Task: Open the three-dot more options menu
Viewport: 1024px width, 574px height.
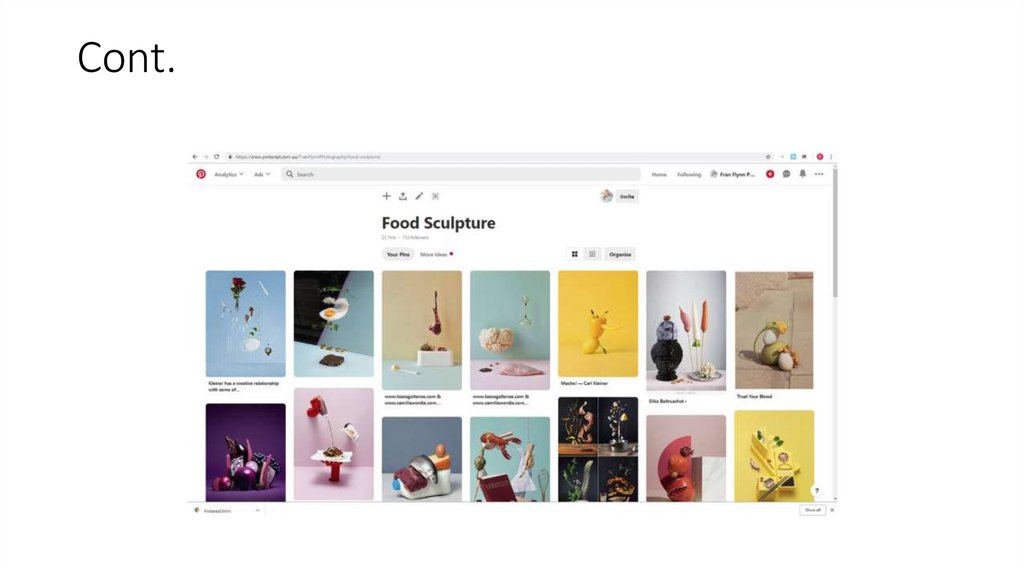Action: [819, 174]
